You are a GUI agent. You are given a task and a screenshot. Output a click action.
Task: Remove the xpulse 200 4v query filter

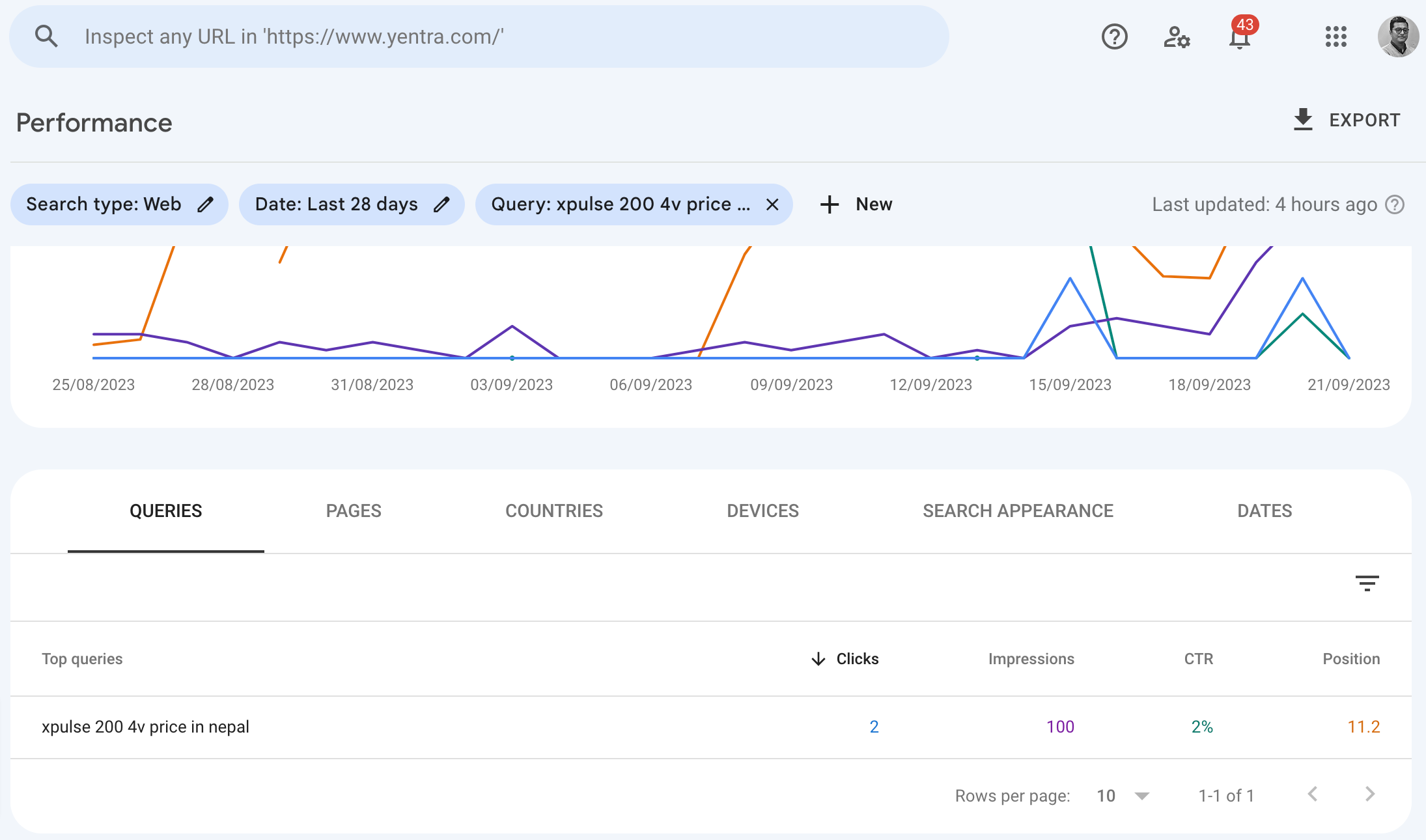pos(772,204)
